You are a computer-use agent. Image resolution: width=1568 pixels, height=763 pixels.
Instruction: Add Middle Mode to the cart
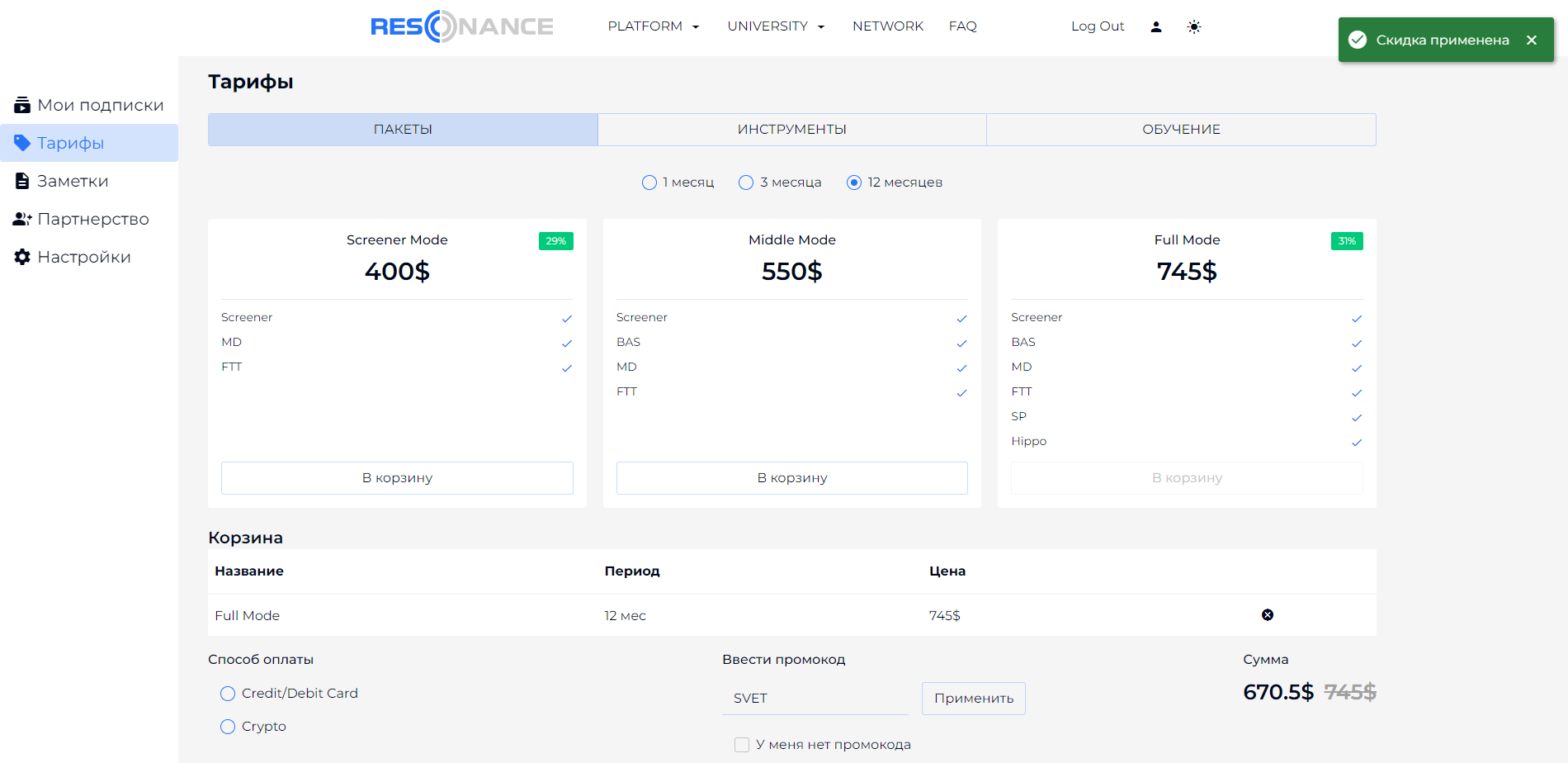[792, 478]
